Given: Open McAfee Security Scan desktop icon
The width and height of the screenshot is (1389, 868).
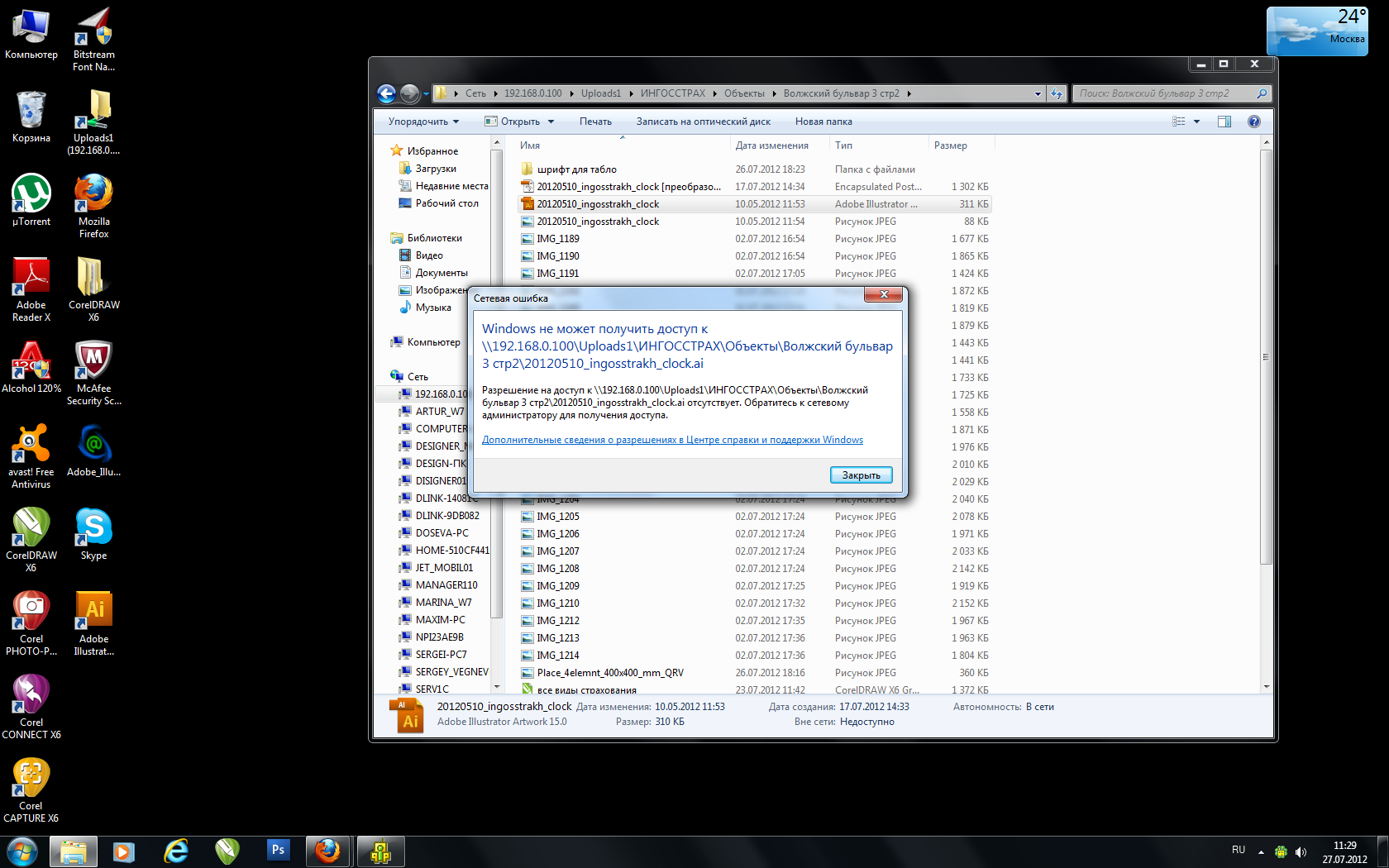Looking at the screenshot, I should (x=93, y=373).
